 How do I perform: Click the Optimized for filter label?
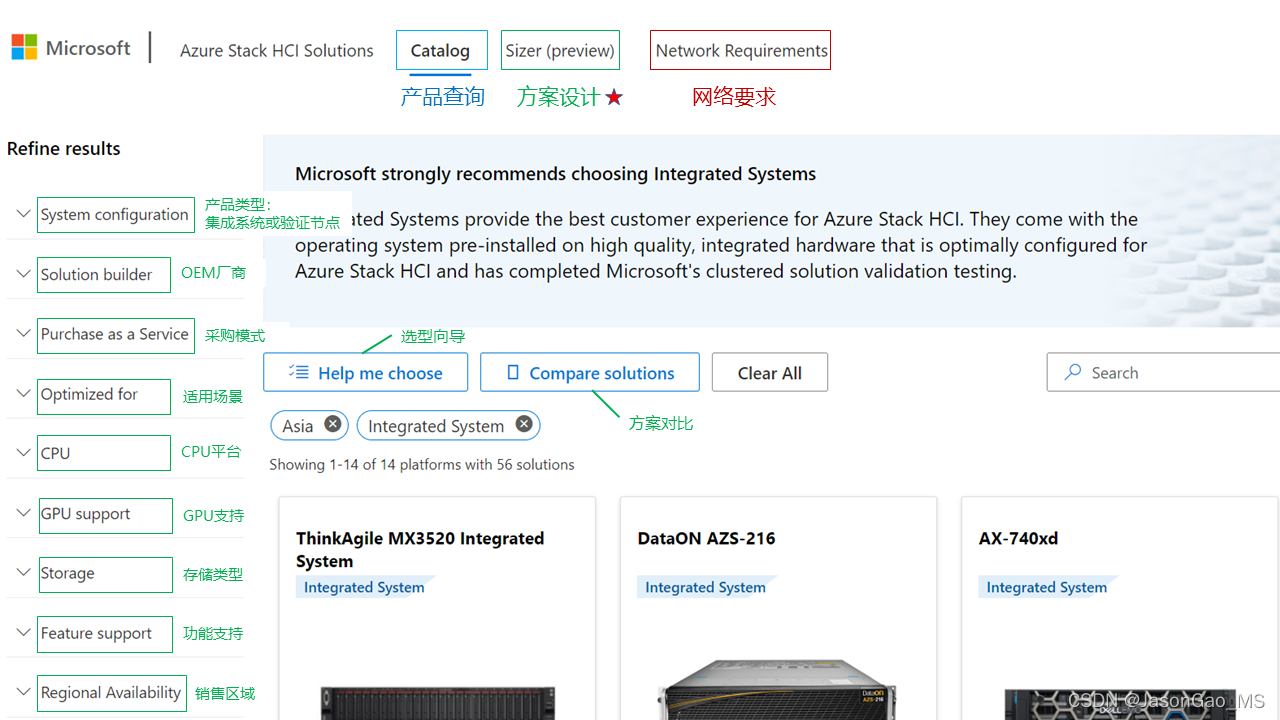pyautogui.click(x=90, y=394)
